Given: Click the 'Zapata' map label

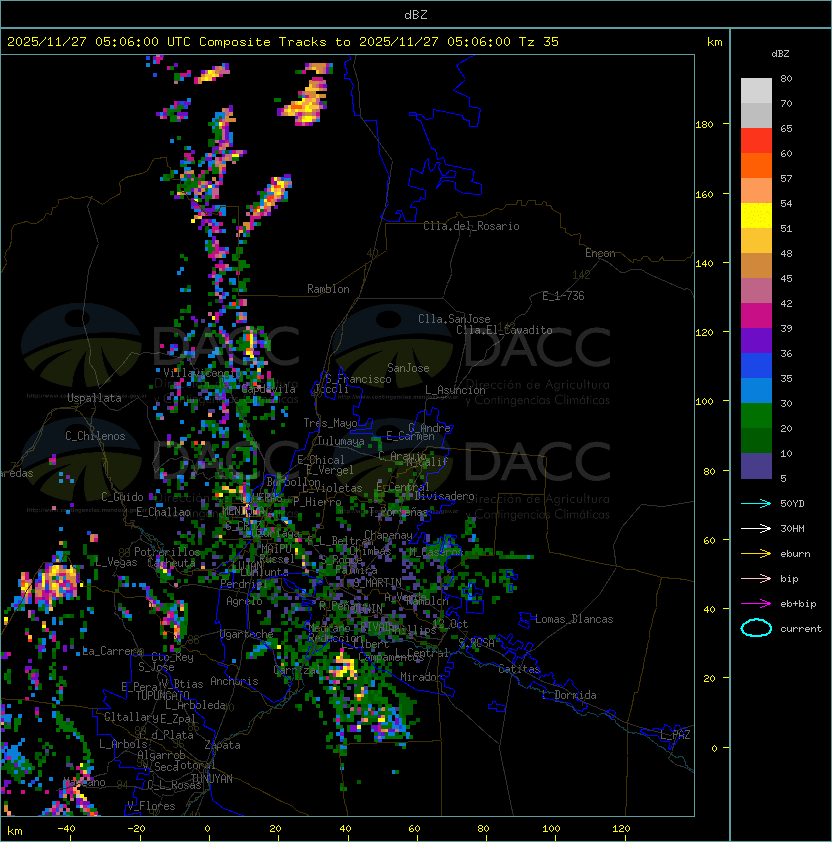Looking at the screenshot, I should pos(222,745).
